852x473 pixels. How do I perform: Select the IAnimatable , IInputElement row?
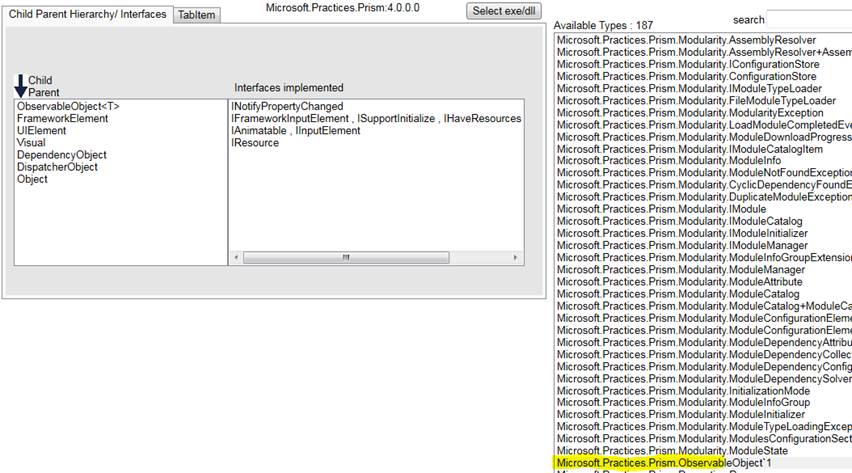[x=296, y=130]
